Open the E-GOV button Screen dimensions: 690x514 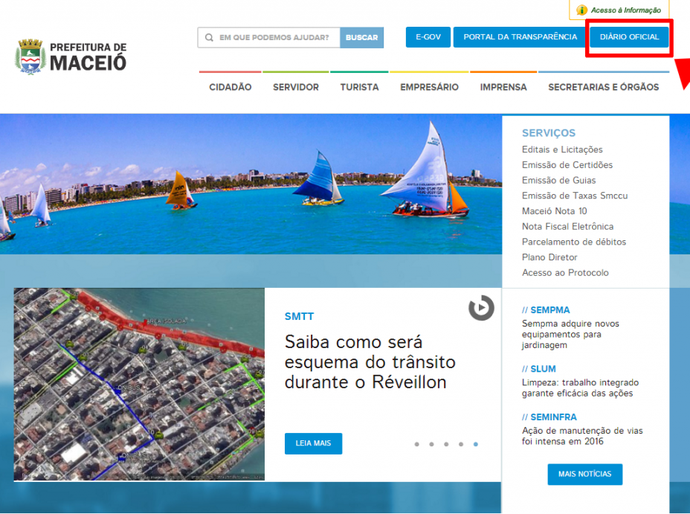click(x=428, y=37)
